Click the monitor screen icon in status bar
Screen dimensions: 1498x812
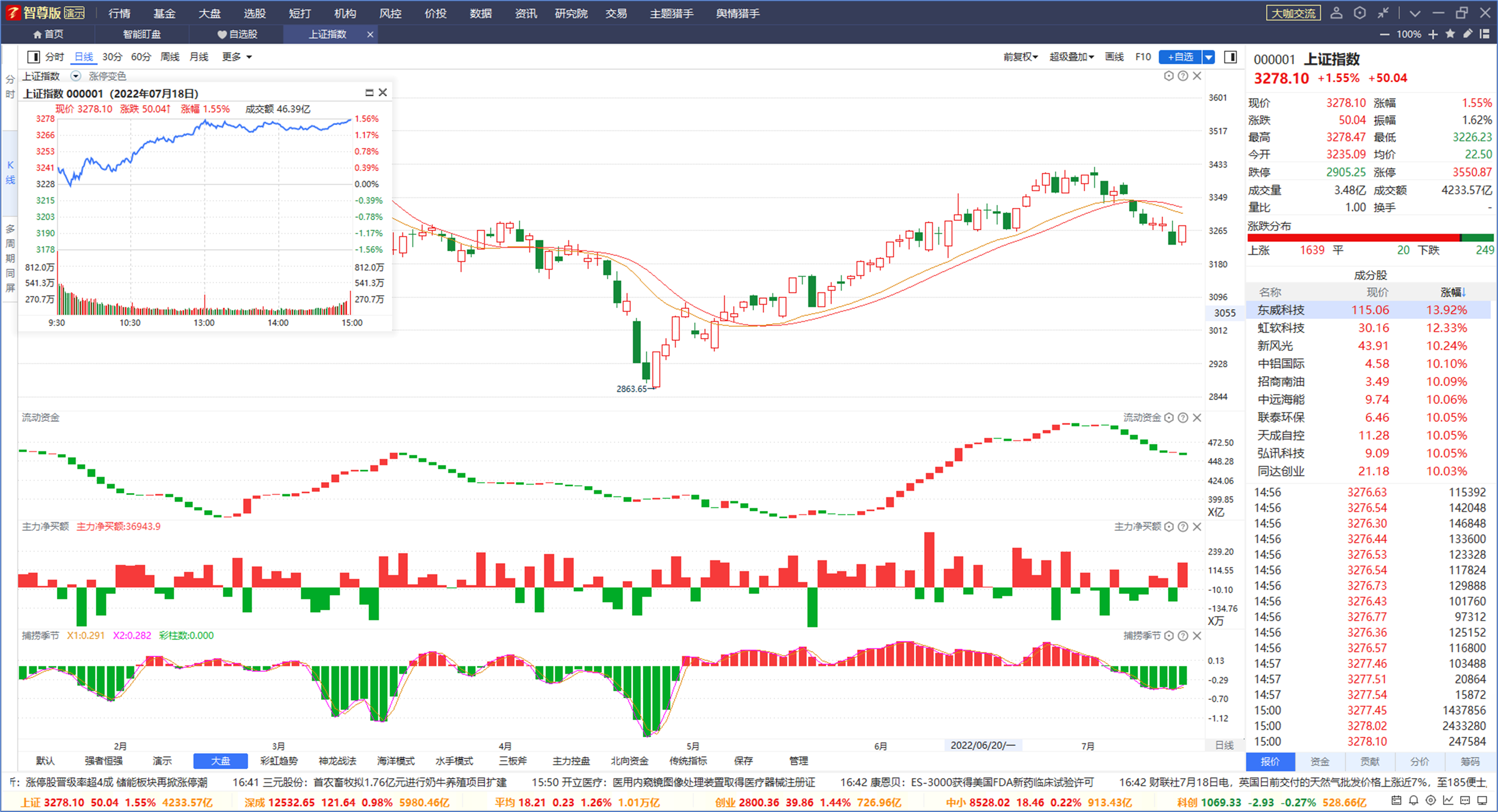pos(1483,801)
